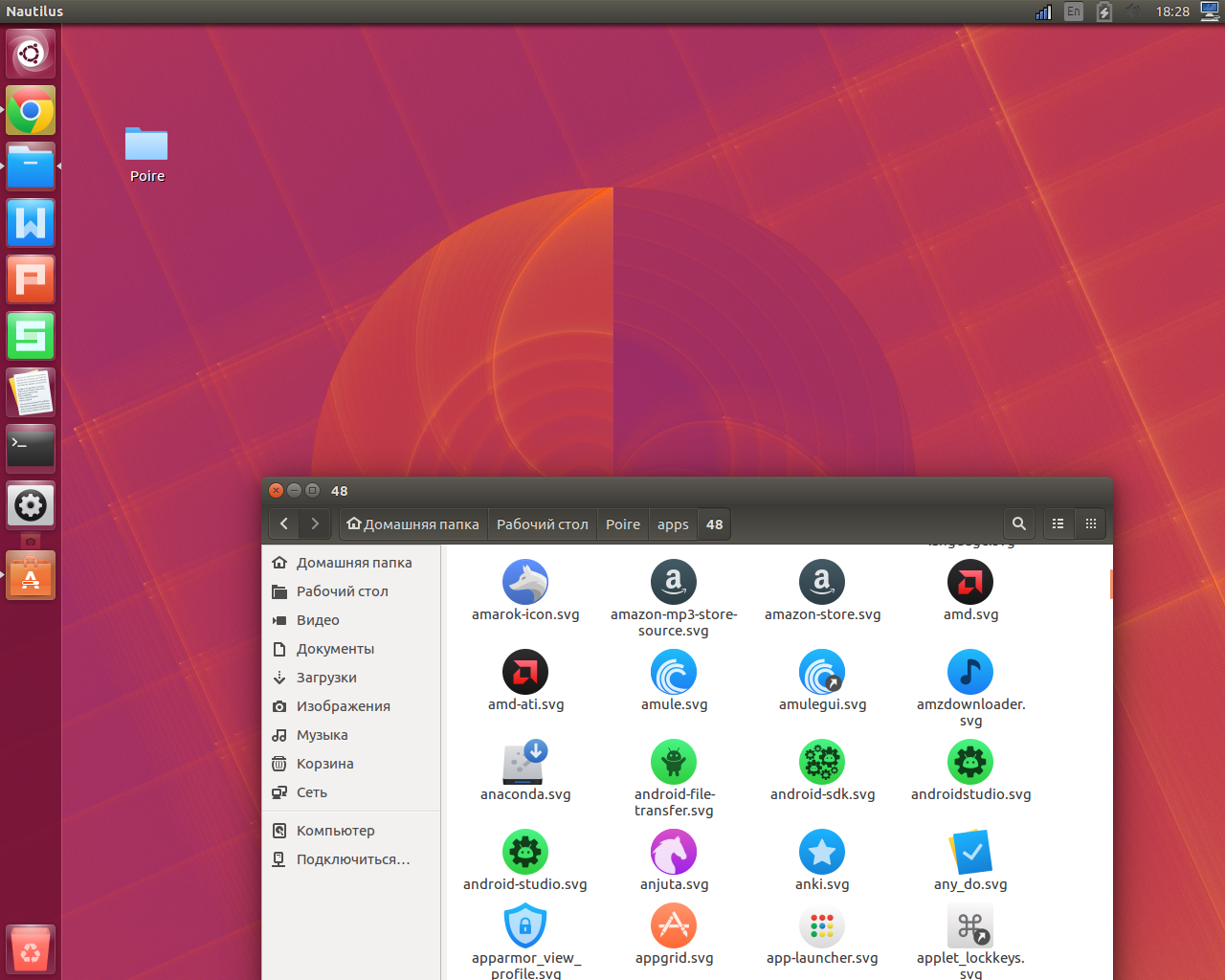Select the android-sdk.svg icon
Screen dimensions: 1225x980
click(822, 762)
